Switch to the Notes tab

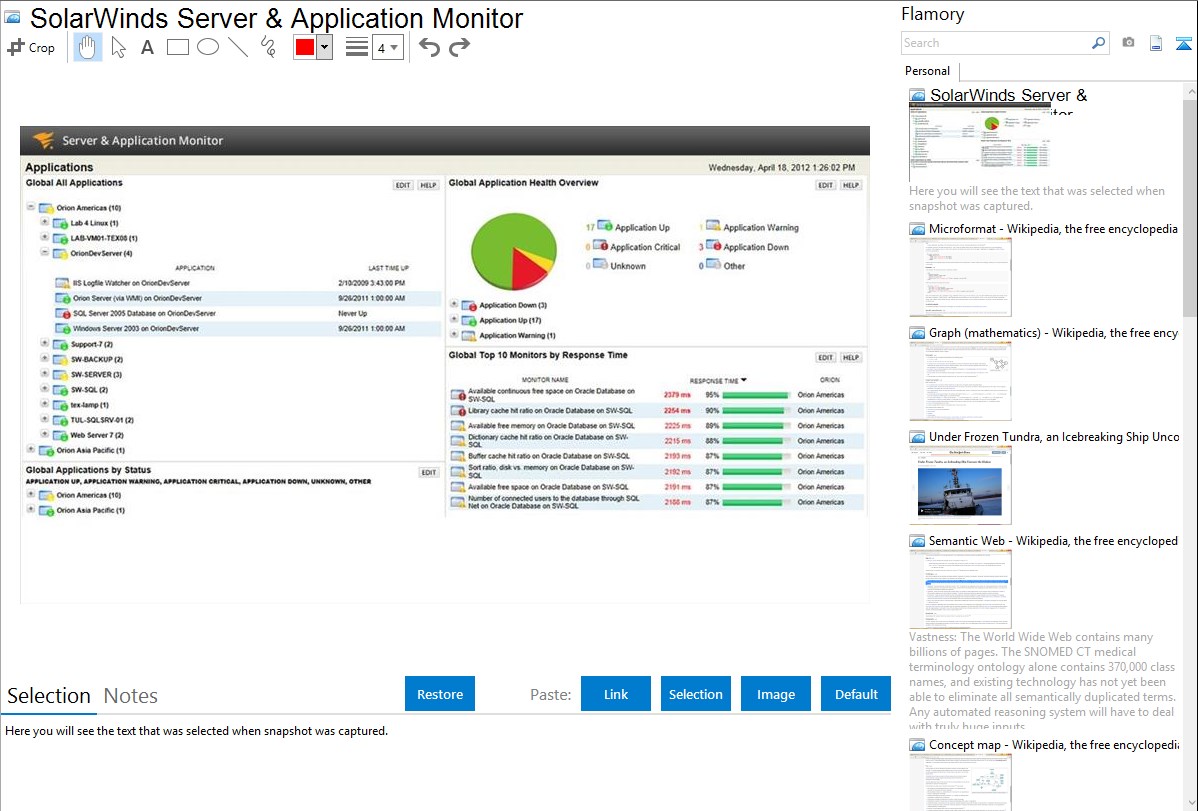click(x=131, y=696)
